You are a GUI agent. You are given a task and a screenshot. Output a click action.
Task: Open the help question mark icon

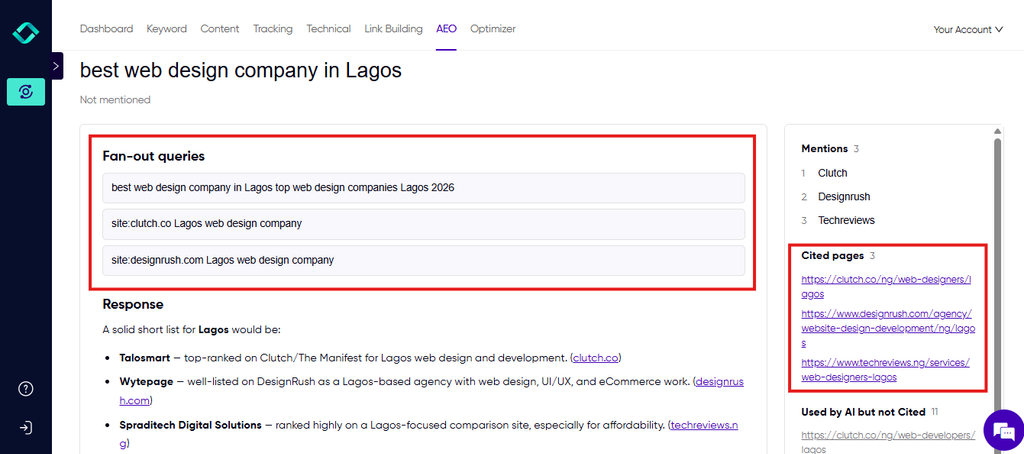[x=25, y=389]
